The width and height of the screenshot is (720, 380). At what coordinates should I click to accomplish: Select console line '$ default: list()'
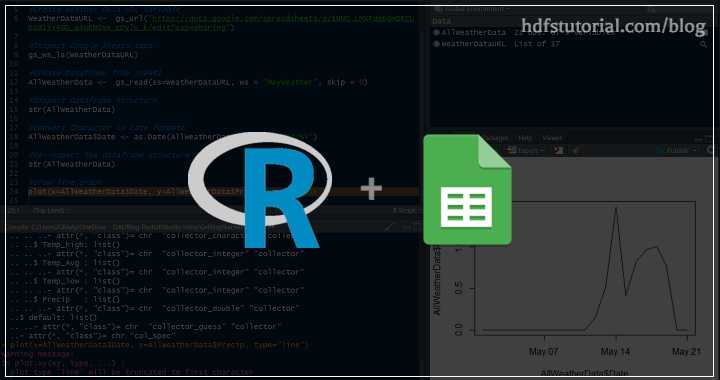click(53, 318)
